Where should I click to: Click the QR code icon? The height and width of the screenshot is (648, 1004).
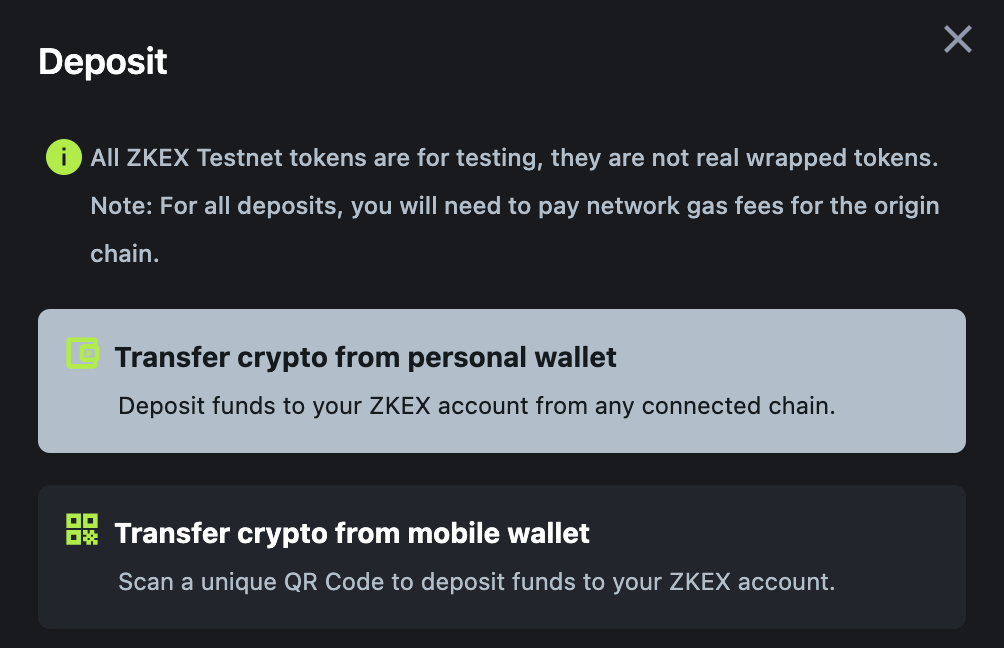click(82, 530)
